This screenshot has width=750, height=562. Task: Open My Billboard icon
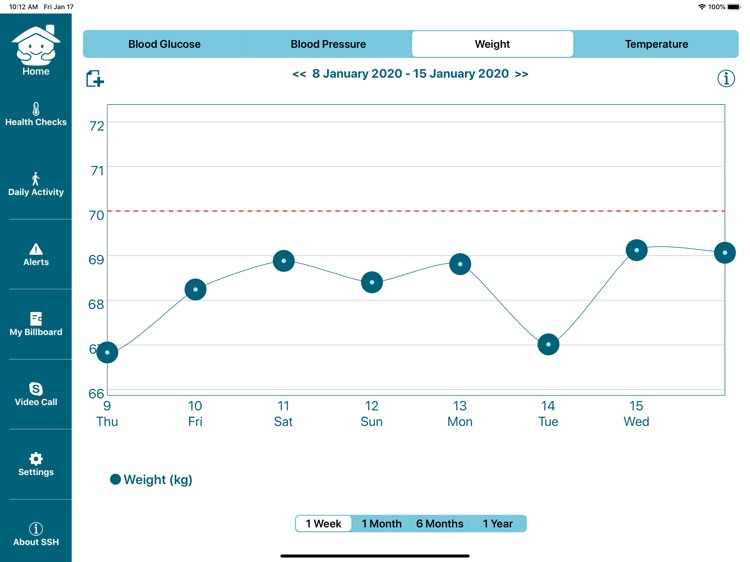point(36,319)
